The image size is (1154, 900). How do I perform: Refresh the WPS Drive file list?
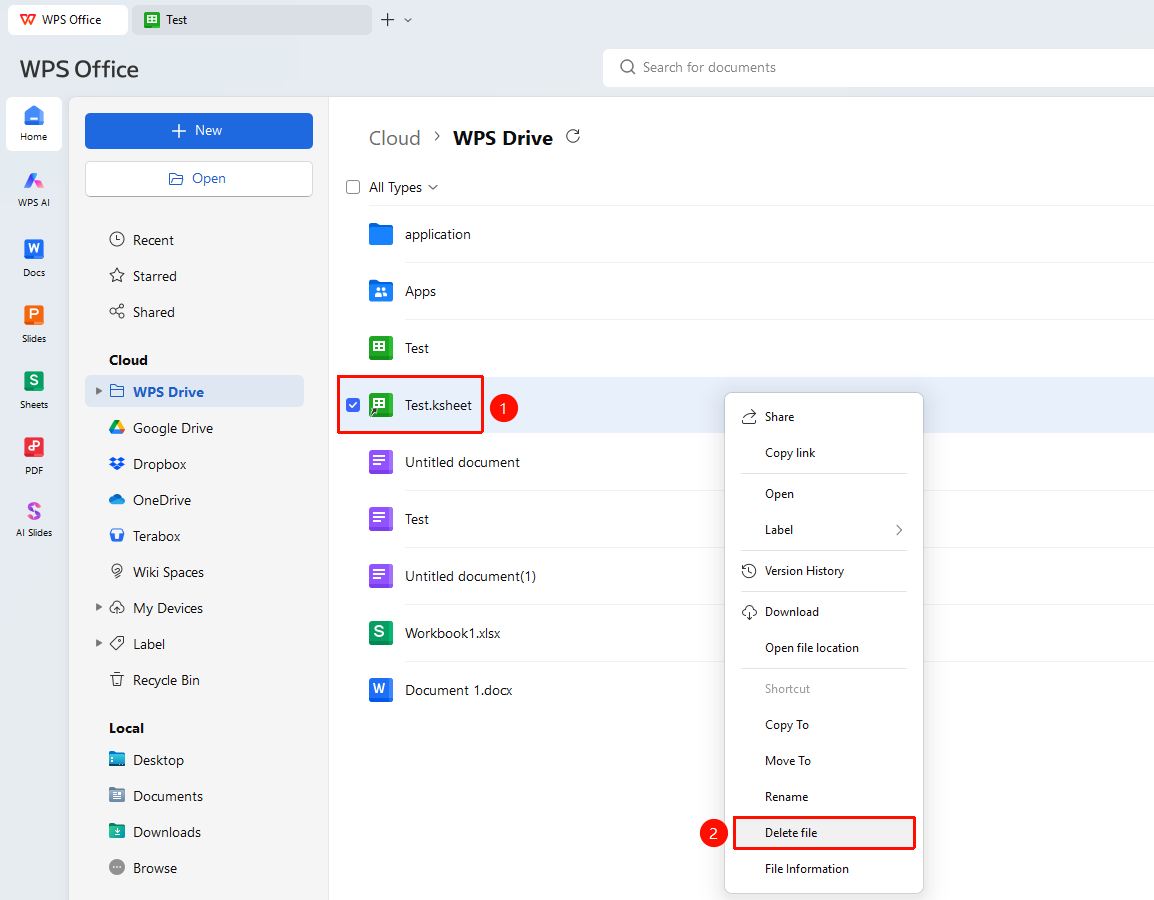(x=573, y=136)
